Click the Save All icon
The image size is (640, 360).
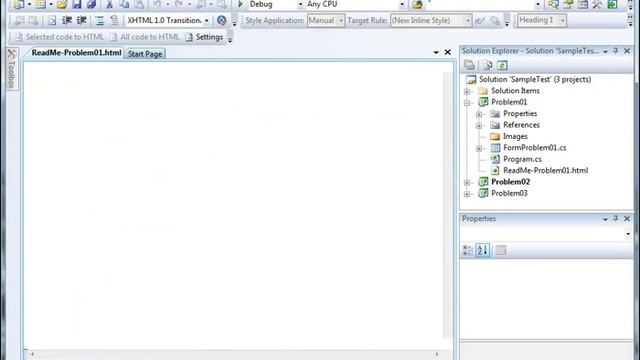tap(91, 4)
